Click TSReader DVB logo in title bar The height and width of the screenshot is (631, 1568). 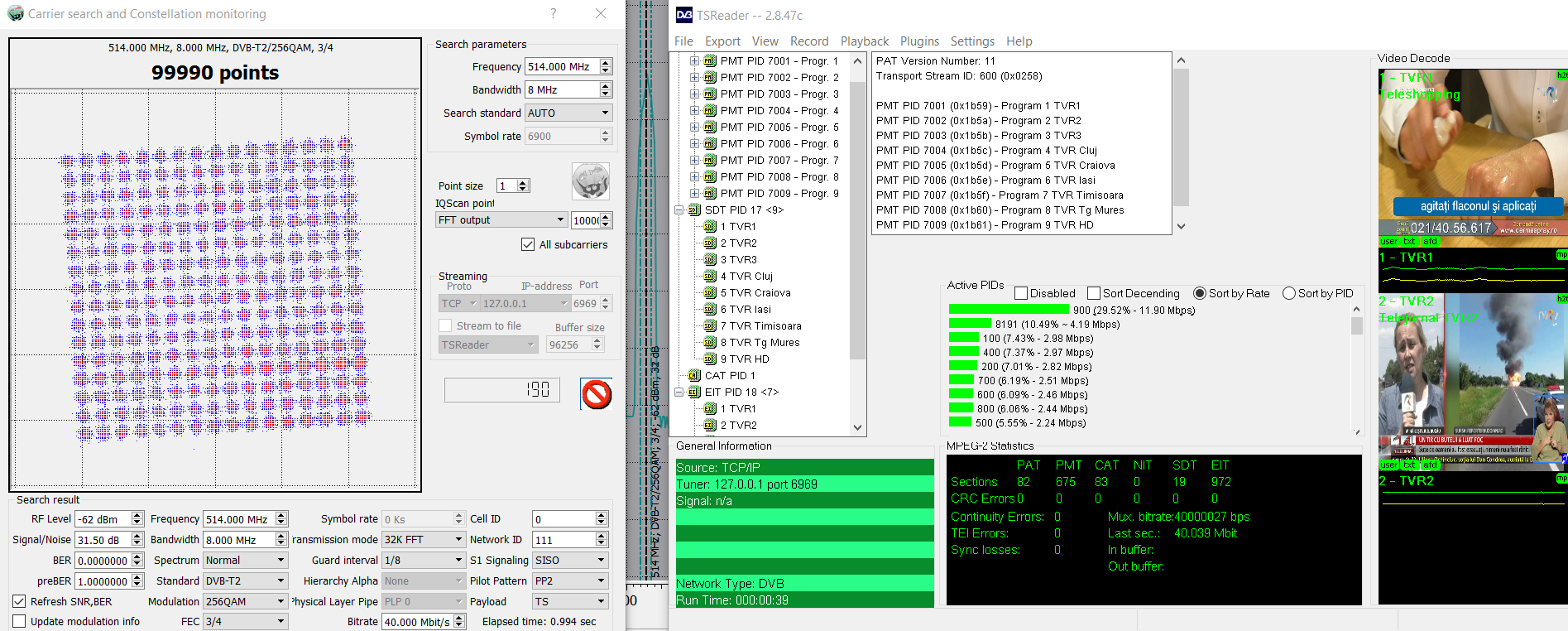pos(683,15)
